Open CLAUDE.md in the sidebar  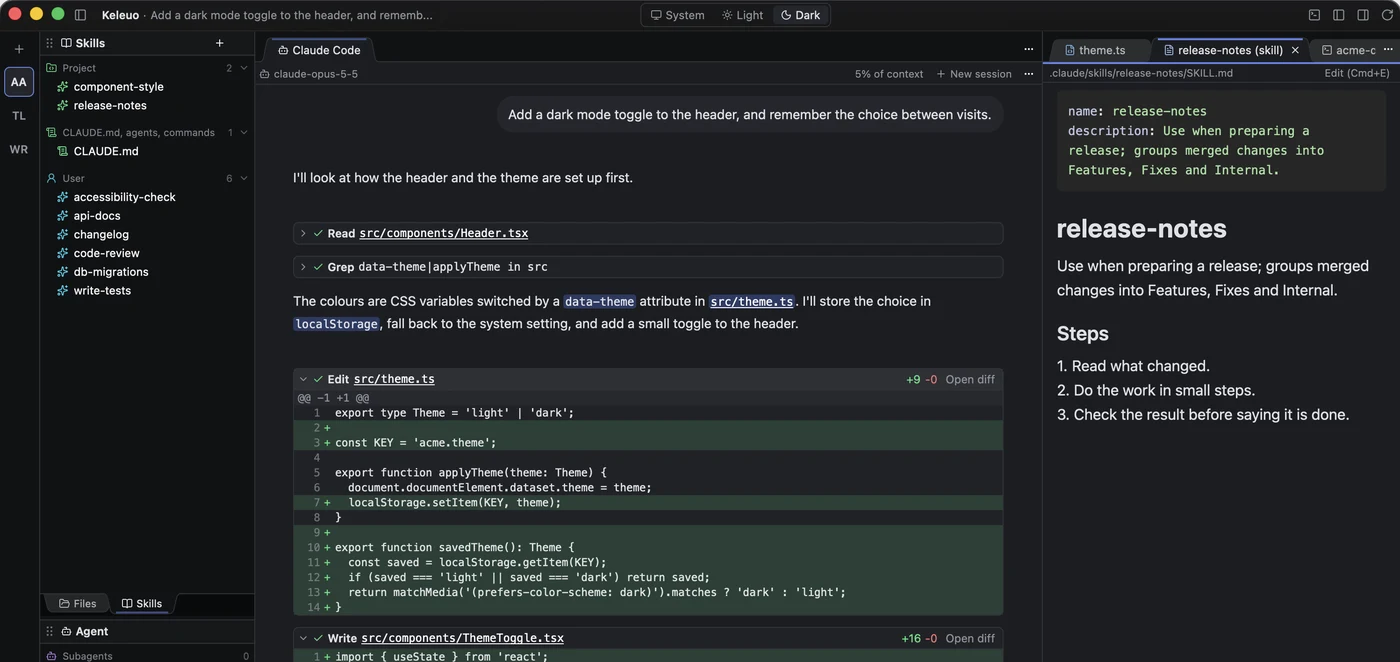[106, 151]
